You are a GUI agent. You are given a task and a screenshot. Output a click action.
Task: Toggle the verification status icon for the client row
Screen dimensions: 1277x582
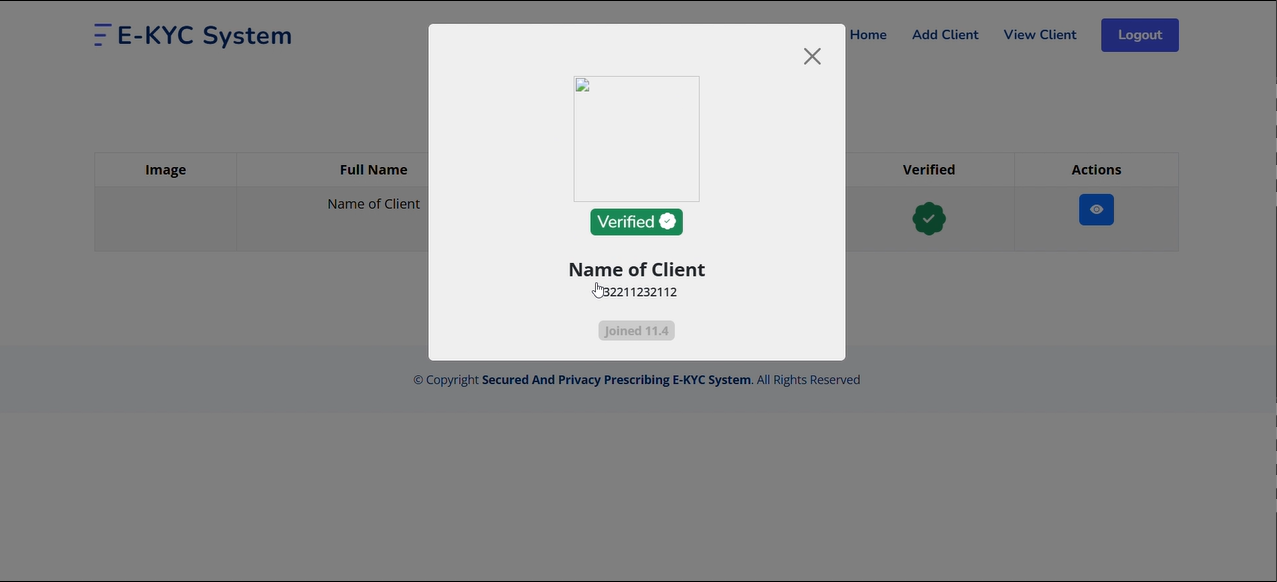pyautogui.click(x=928, y=218)
